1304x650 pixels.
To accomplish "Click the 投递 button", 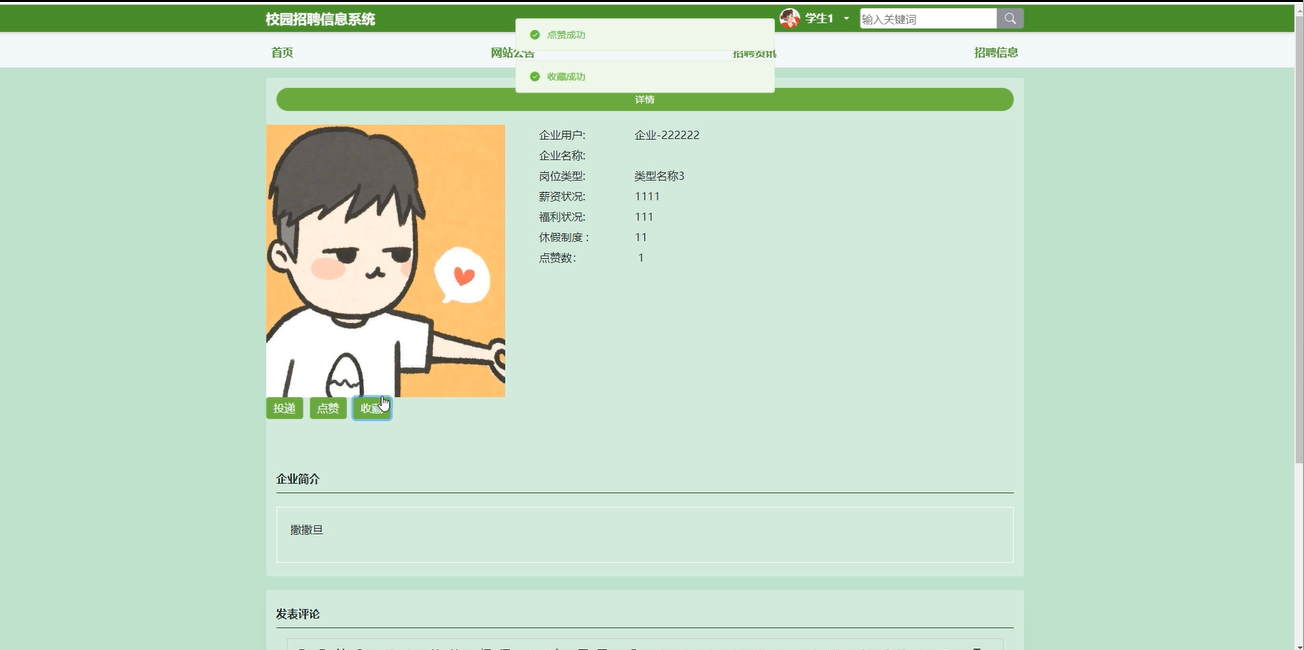I will [x=284, y=408].
